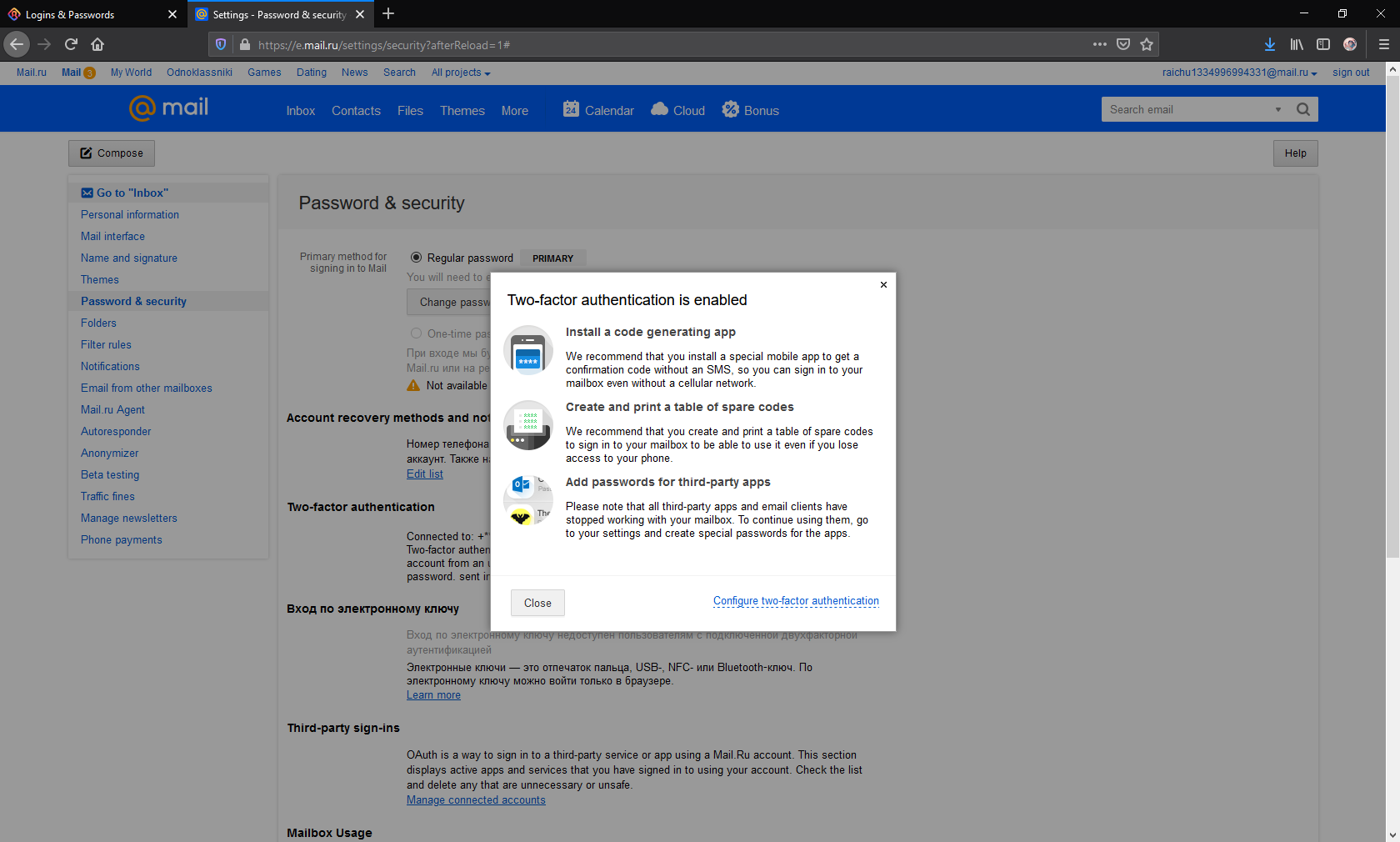
Task: Open Anonymizer settings
Action: (110, 453)
